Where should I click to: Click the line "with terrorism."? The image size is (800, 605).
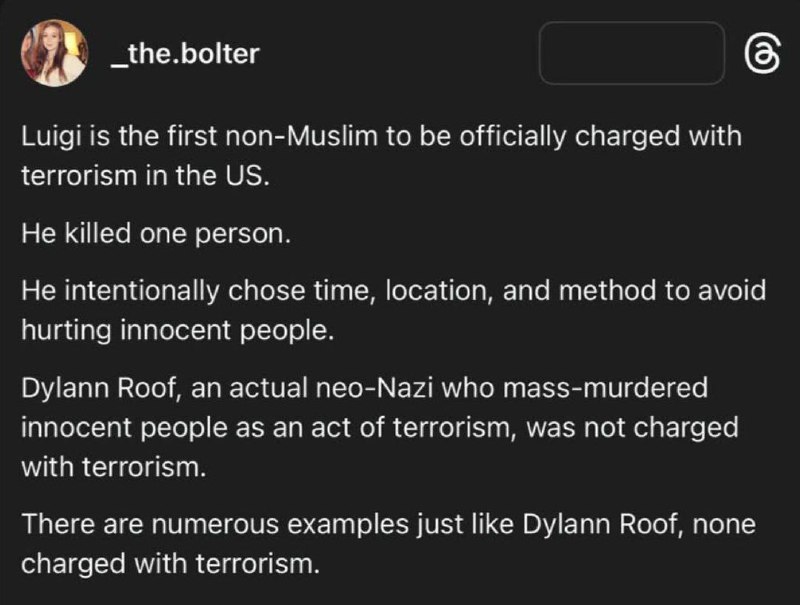pyautogui.click(x=114, y=467)
